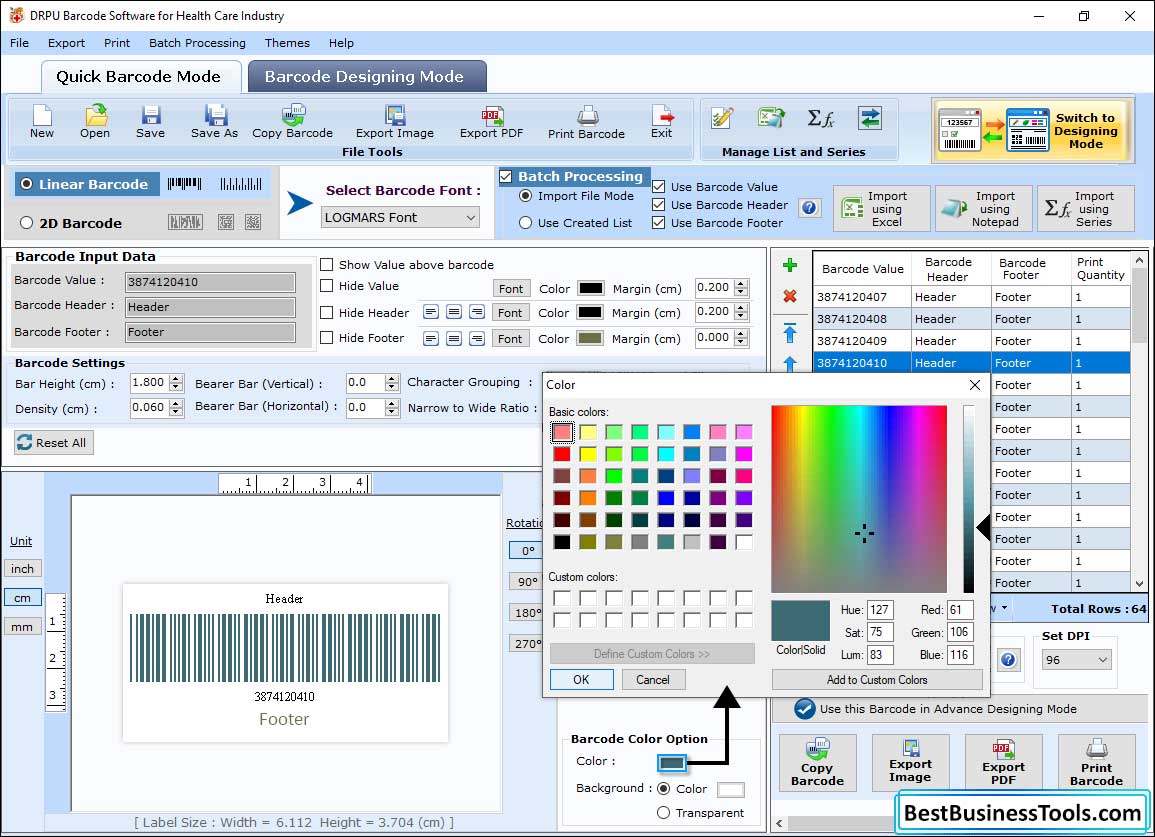
Task: Click the bottom Export PDF button
Action: pos(1003,763)
